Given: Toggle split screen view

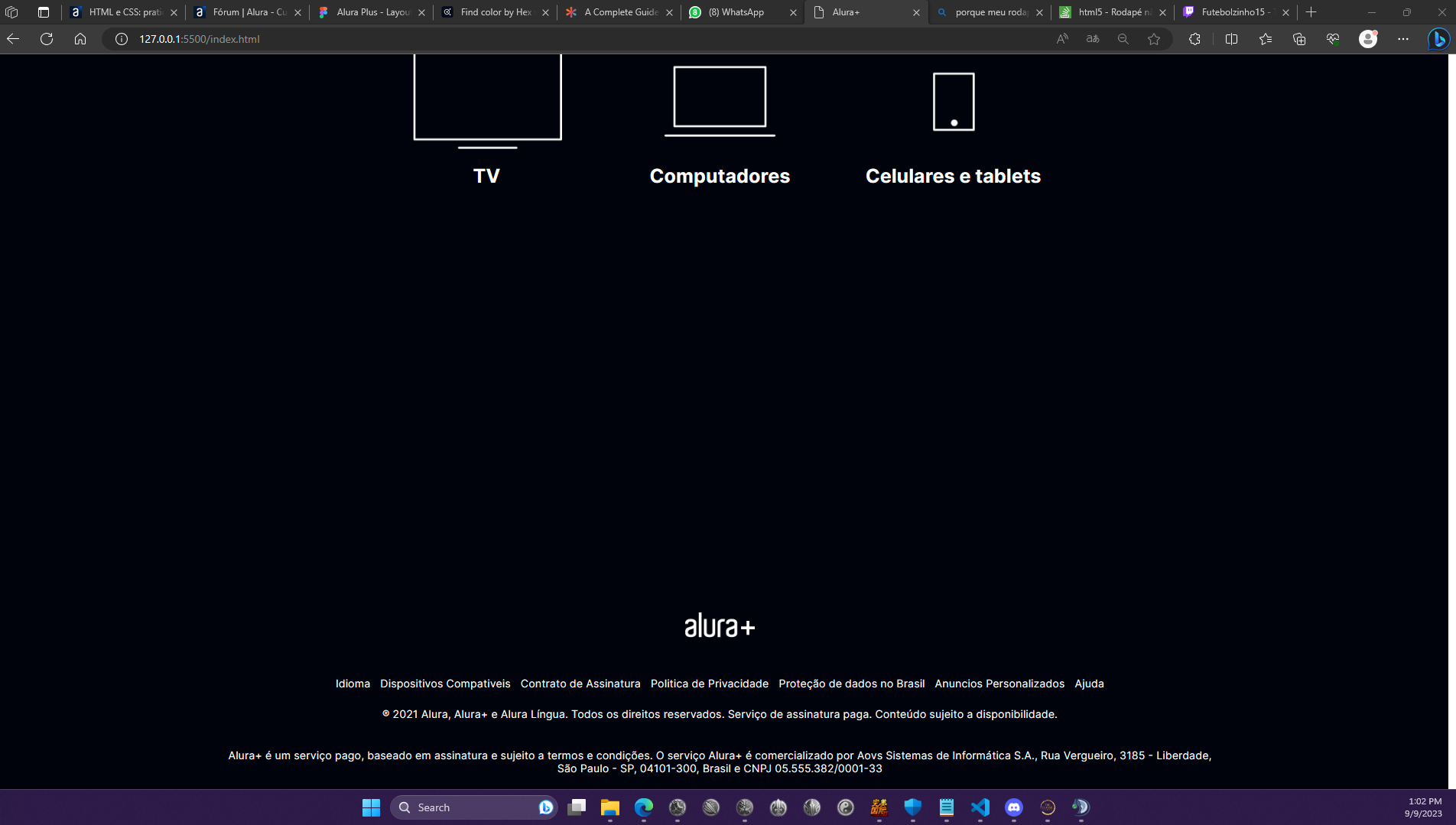Looking at the screenshot, I should (1231, 39).
